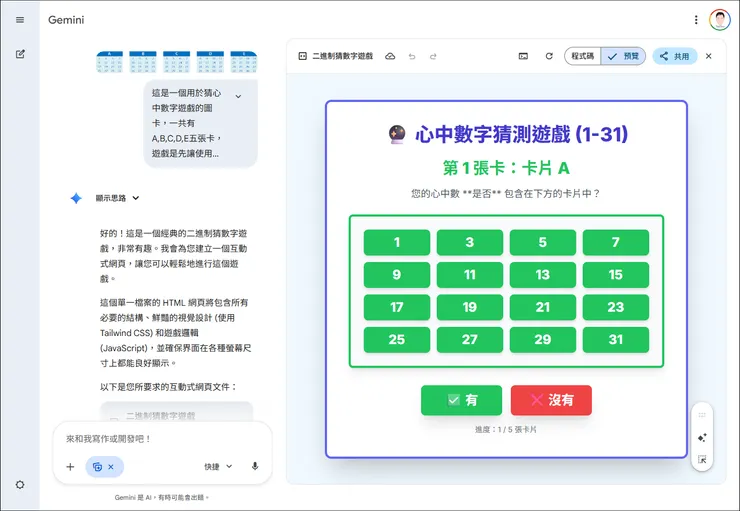Click number tile 1
This screenshot has height=511, width=740.
(397, 243)
